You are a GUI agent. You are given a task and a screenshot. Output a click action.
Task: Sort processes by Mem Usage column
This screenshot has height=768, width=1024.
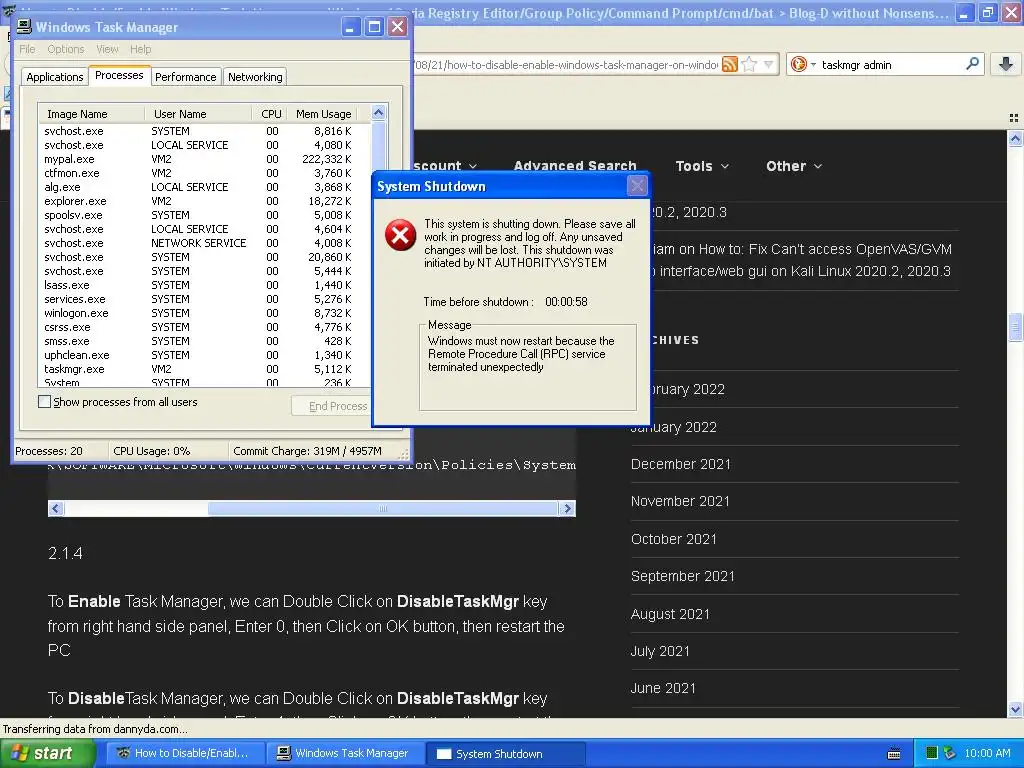coord(323,114)
